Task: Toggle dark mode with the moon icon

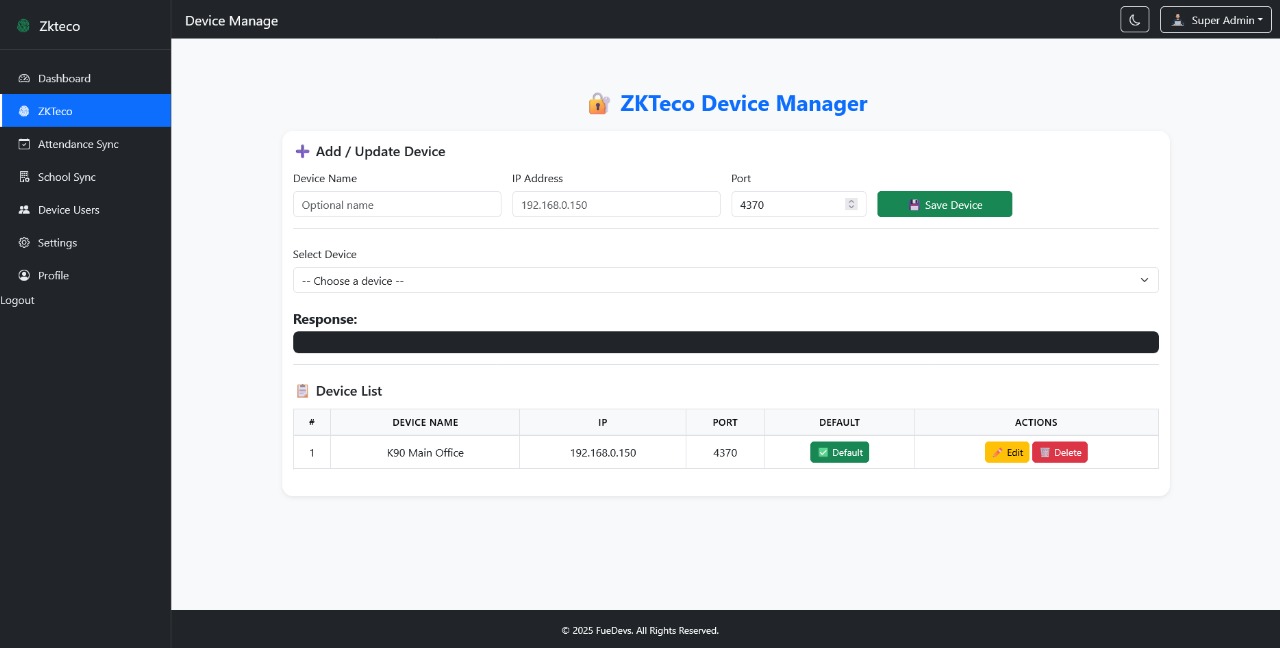Action: [1135, 19]
